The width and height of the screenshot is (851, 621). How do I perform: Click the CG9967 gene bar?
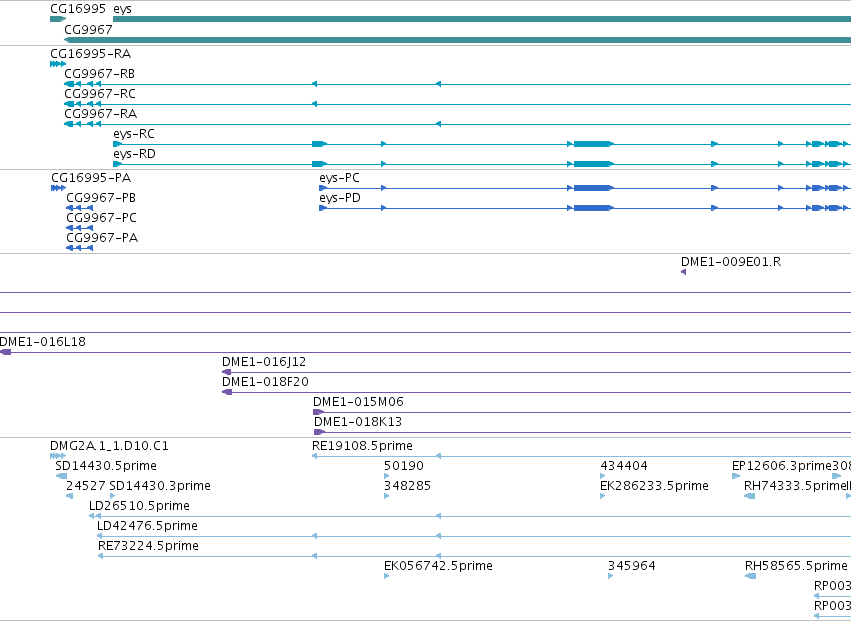(x=458, y=40)
